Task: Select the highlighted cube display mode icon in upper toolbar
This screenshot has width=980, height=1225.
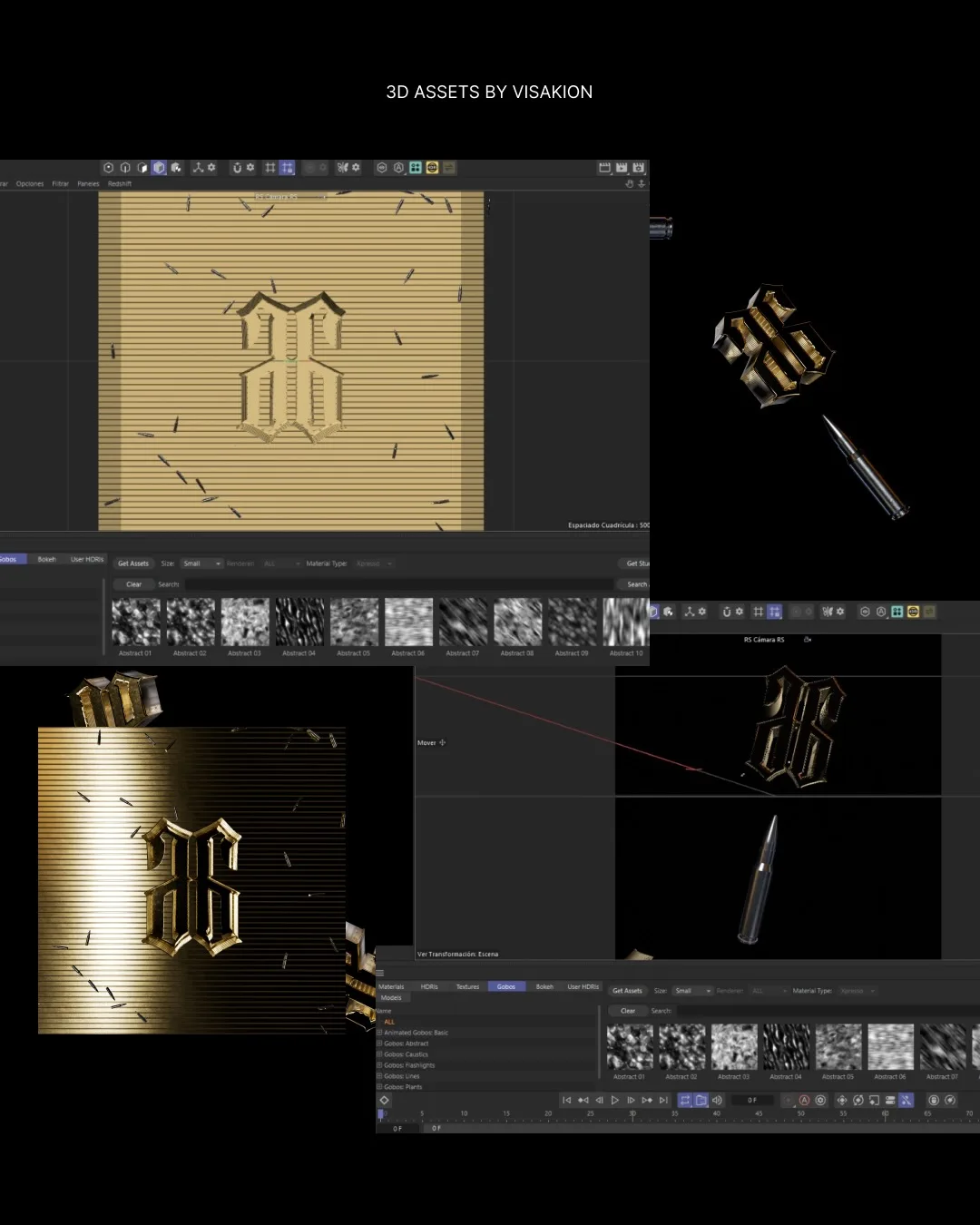Action: click(x=160, y=168)
